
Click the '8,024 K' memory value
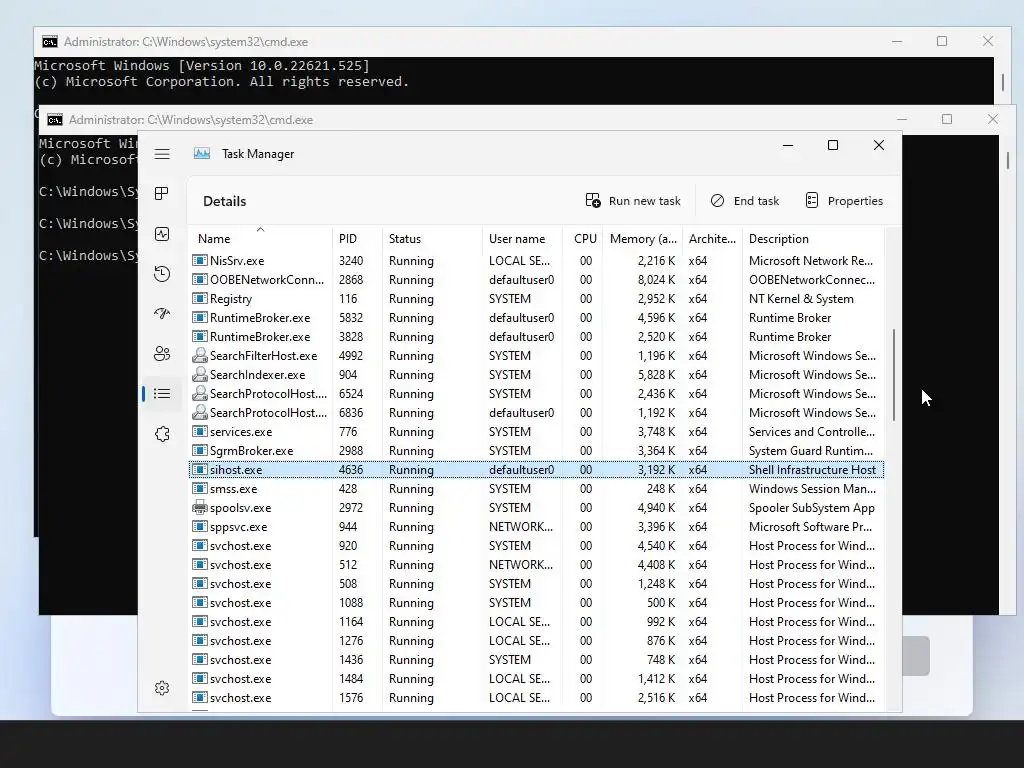point(656,280)
